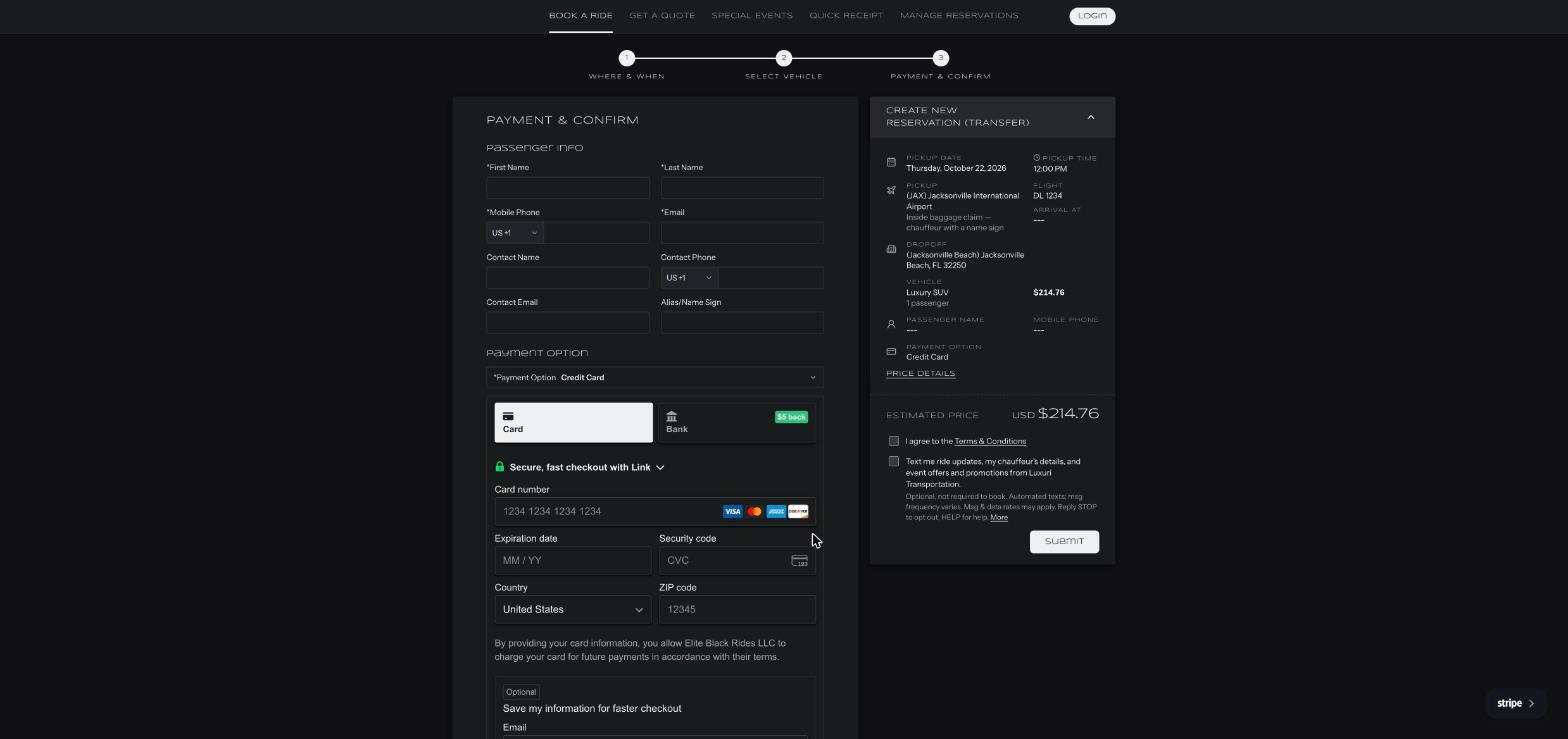The image size is (1568, 739).
Task: Open the Get a Quote tab
Action: pyautogui.click(x=662, y=16)
